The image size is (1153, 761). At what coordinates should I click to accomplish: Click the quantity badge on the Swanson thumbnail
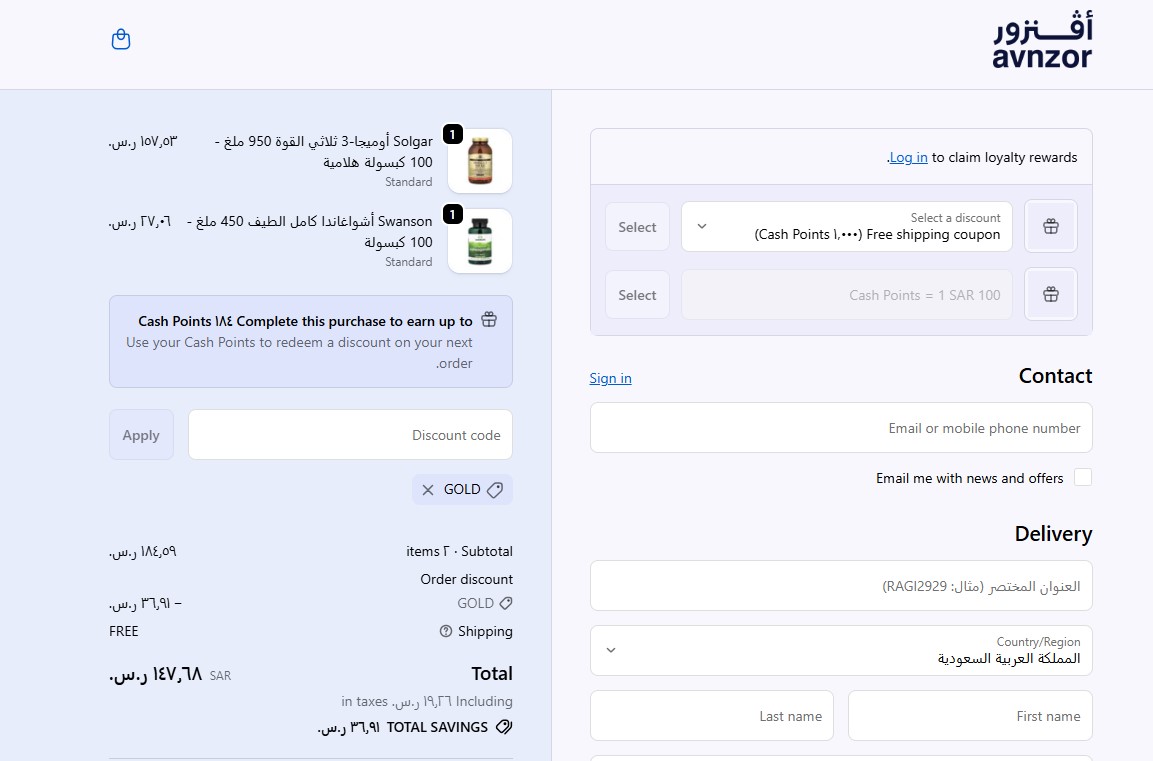point(453,214)
